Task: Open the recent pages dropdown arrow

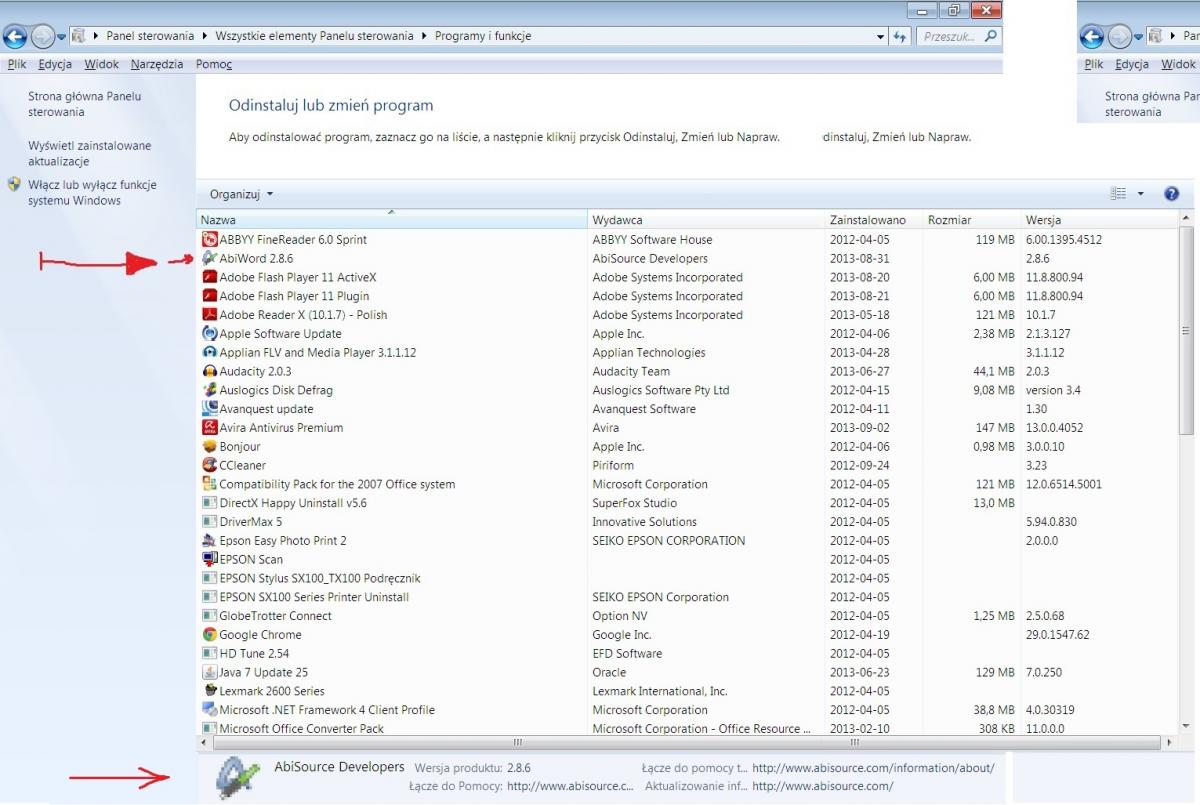Action: pyautogui.click(x=62, y=37)
